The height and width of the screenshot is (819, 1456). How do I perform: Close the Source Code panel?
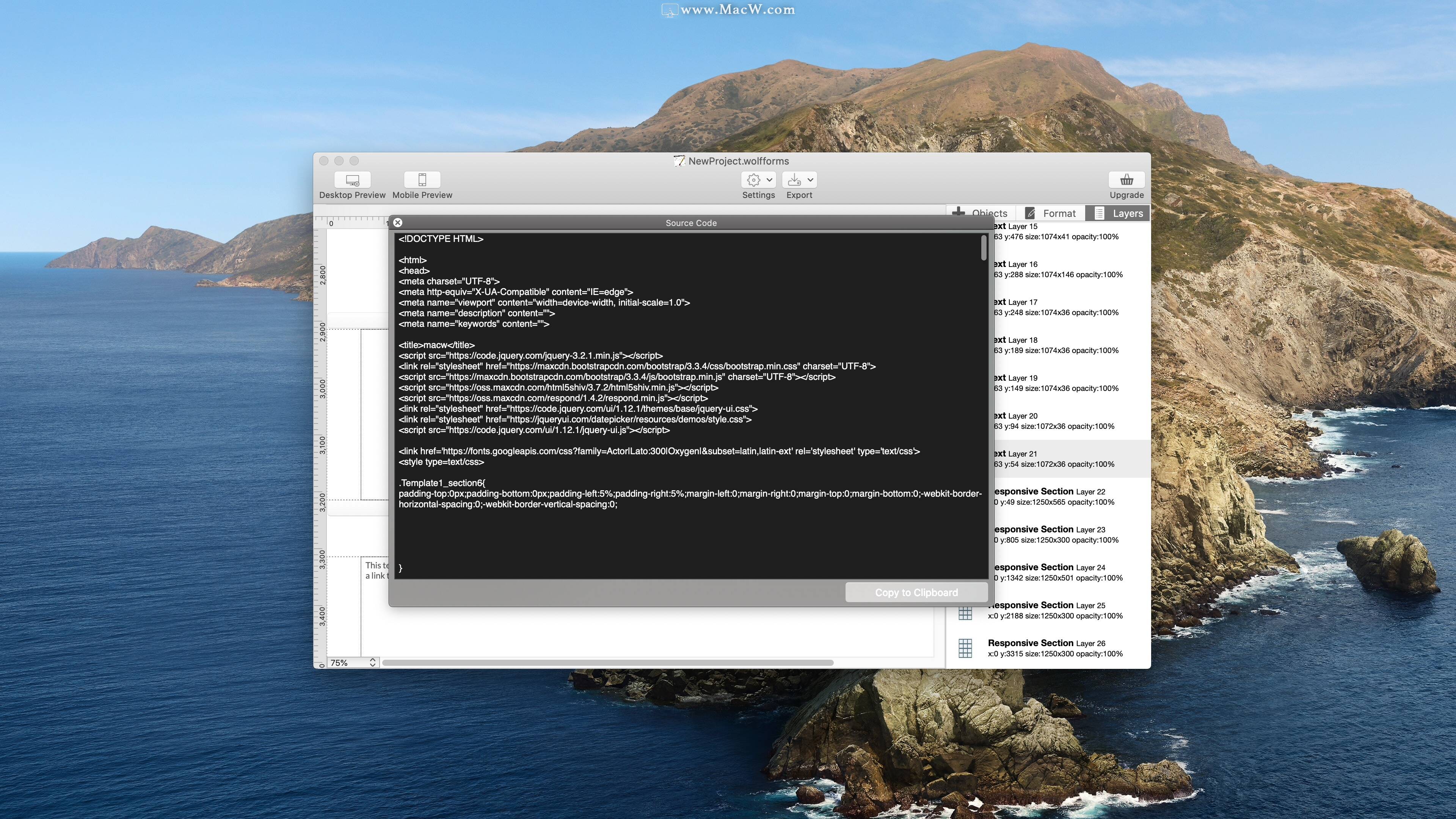pos(397,223)
